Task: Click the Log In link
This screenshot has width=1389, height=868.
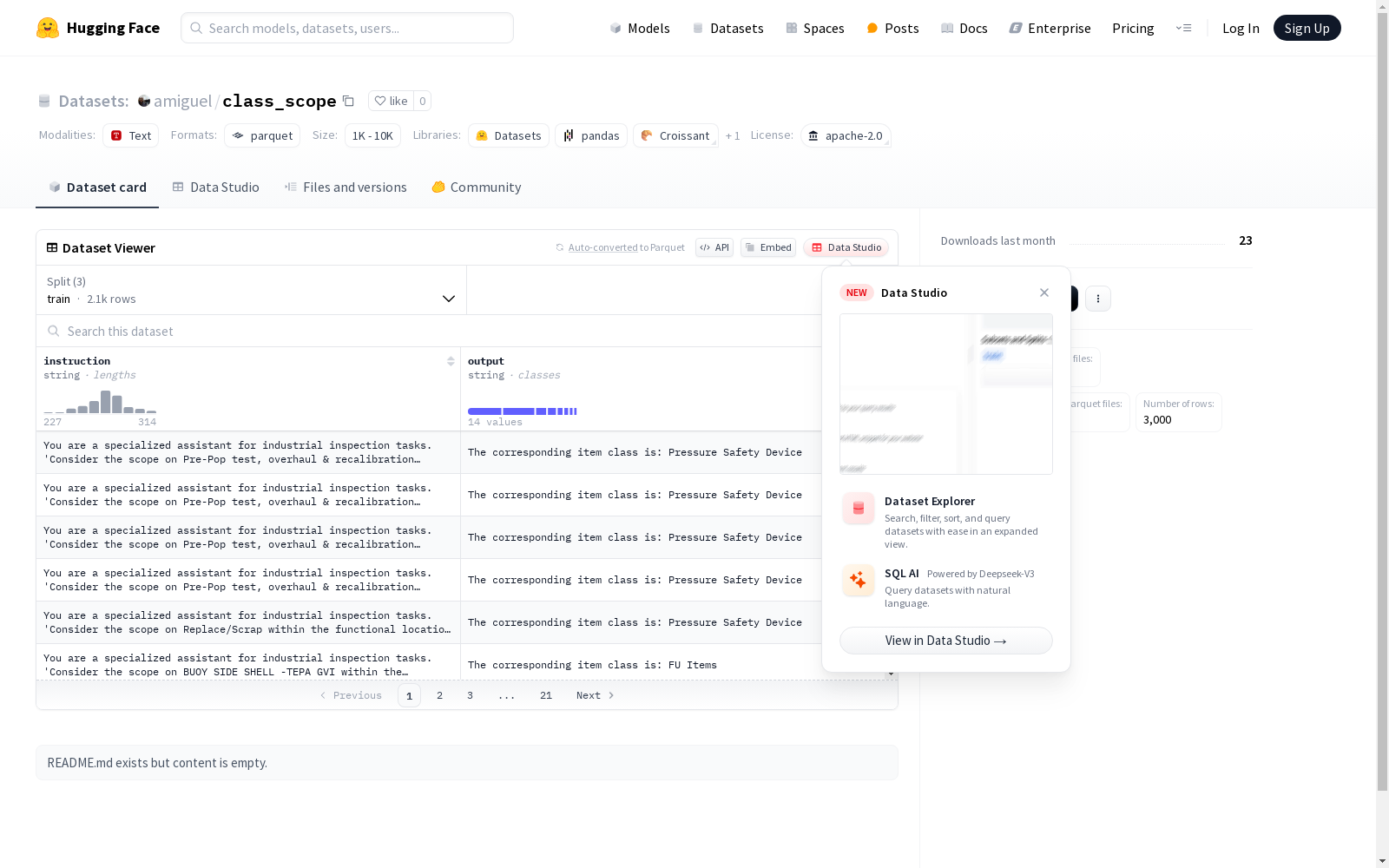Action: pyautogui.click(x=1241, y=28)
